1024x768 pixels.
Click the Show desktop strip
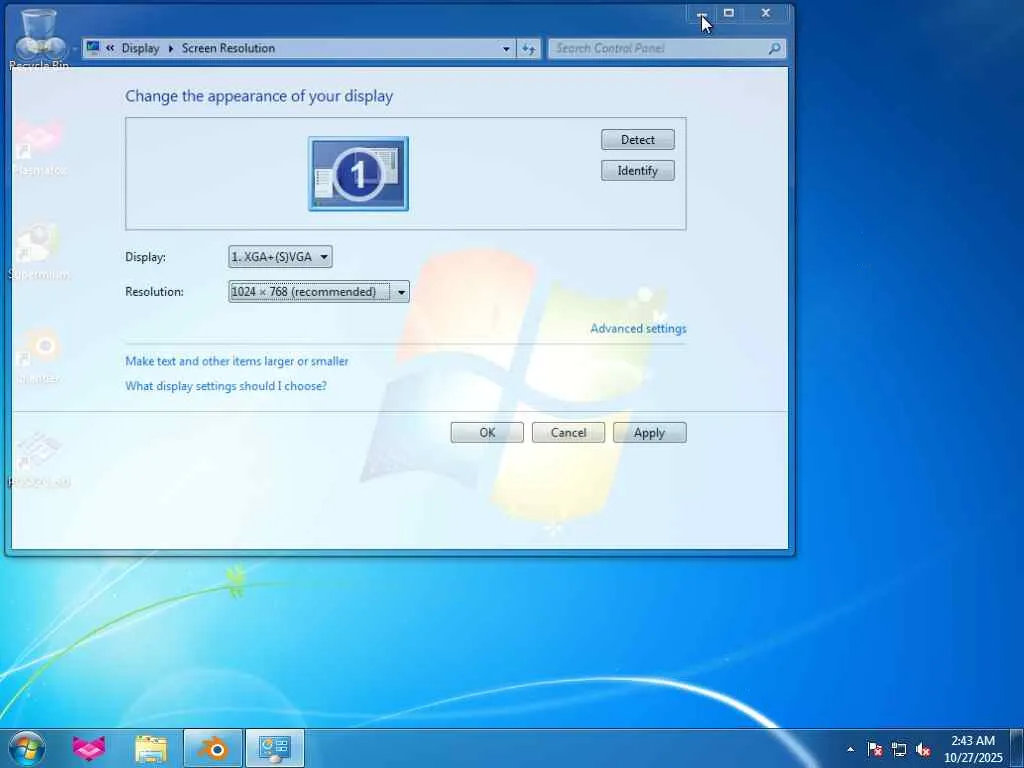point(1017,748)
